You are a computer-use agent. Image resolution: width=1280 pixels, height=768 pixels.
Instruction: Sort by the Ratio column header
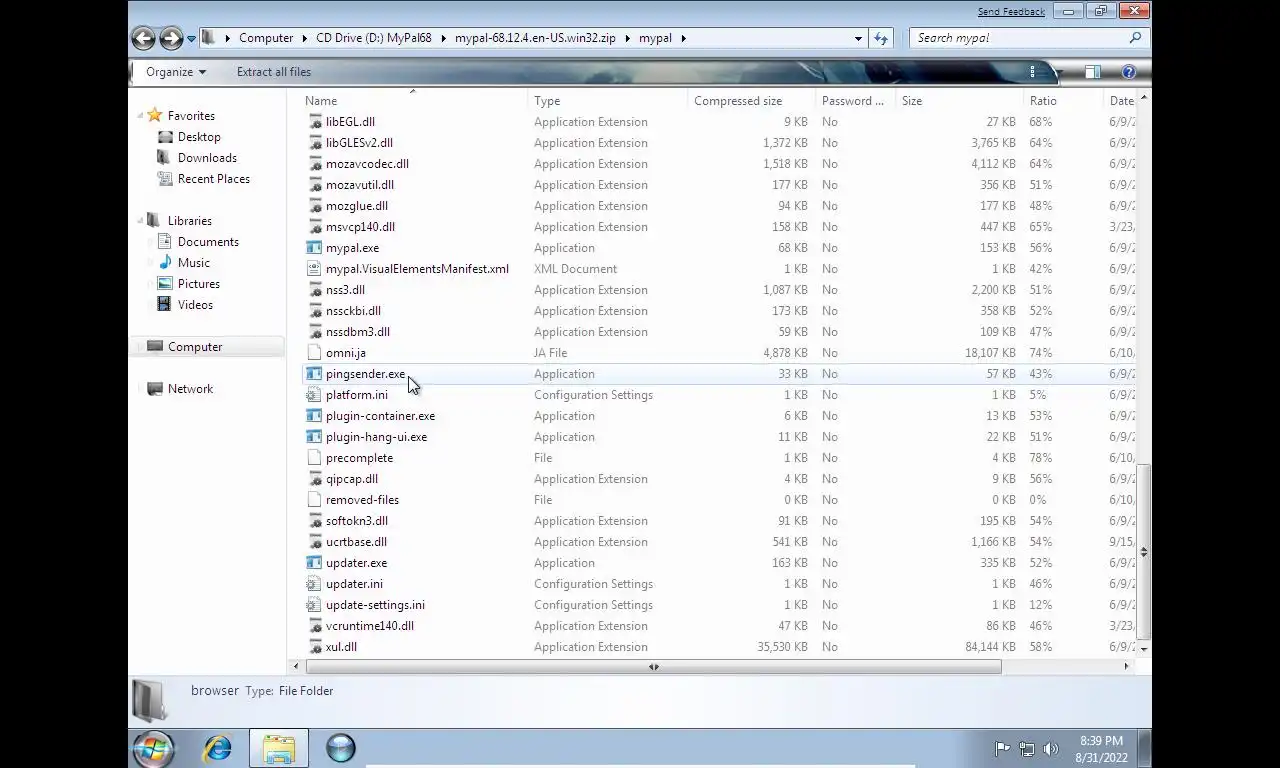(1064, 101)
